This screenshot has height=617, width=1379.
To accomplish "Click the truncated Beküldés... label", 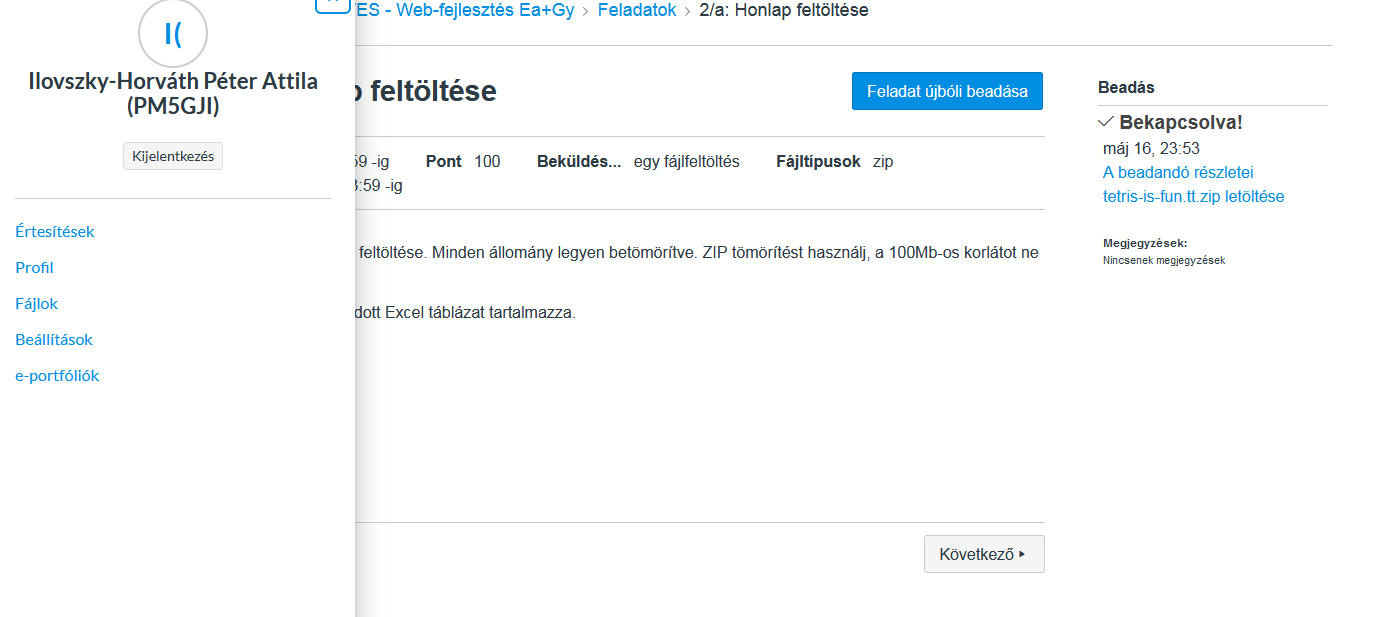I will click(x=579, y=161).
